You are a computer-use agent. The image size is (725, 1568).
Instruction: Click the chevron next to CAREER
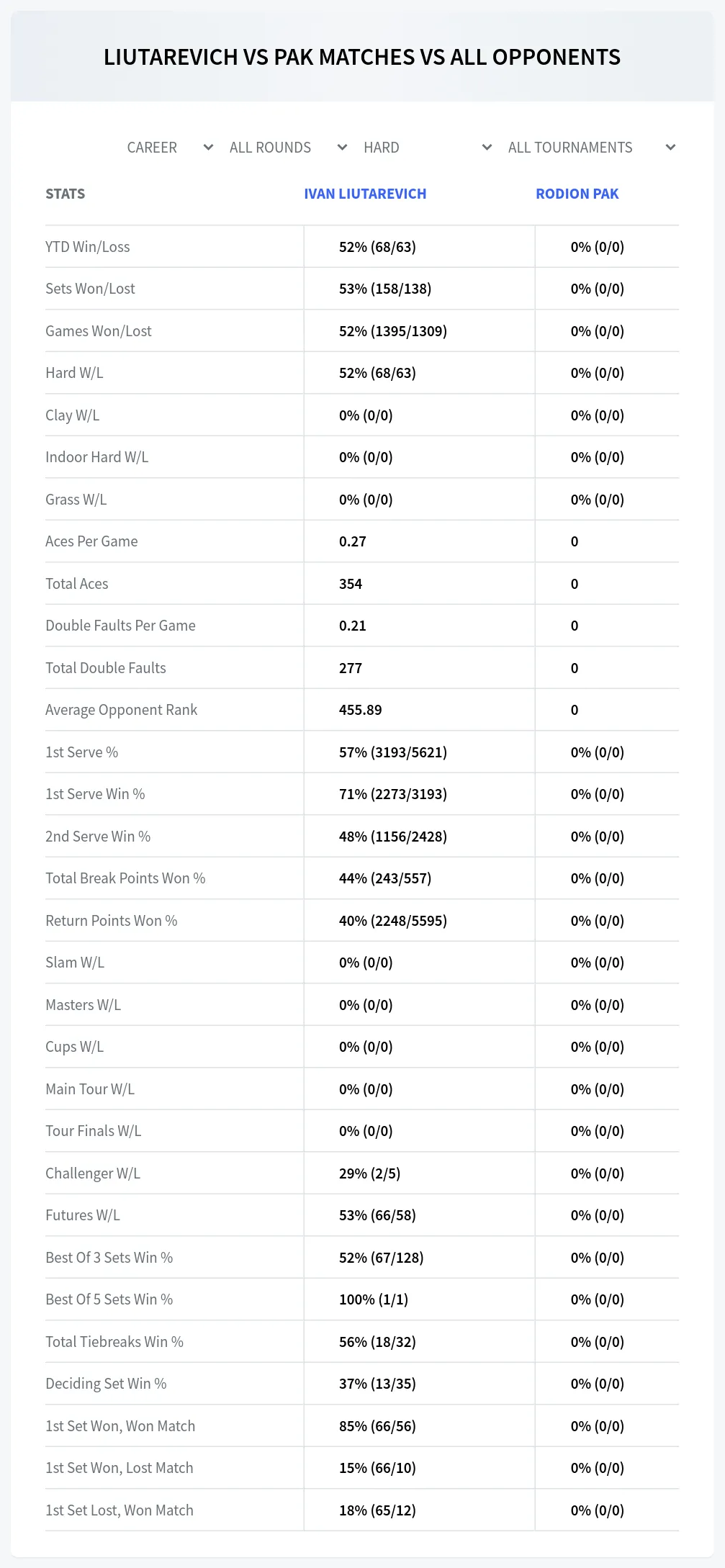pos(208,148)
